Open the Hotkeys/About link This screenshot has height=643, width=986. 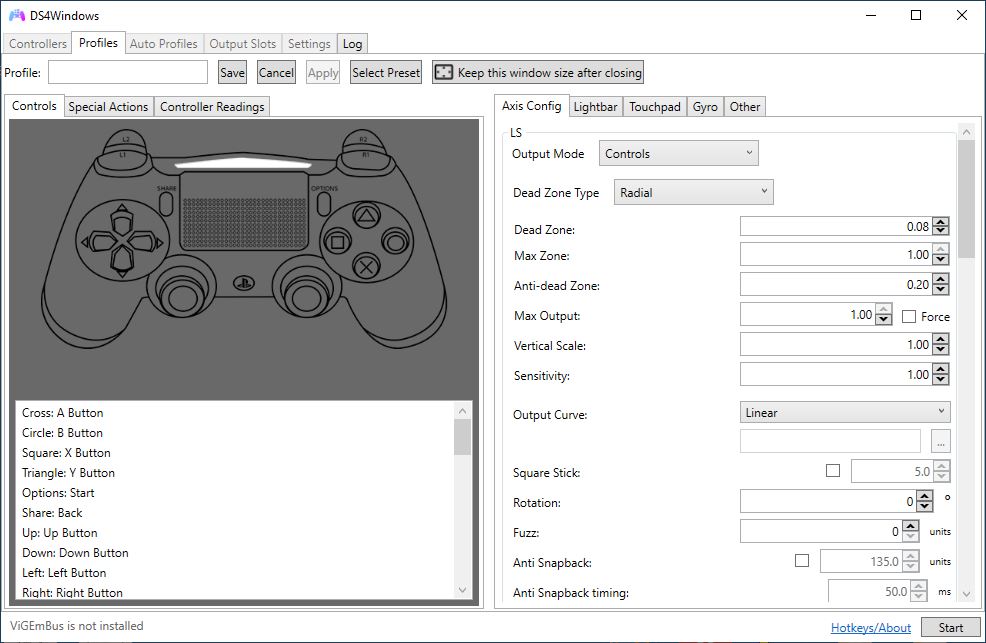pos(870,627)
